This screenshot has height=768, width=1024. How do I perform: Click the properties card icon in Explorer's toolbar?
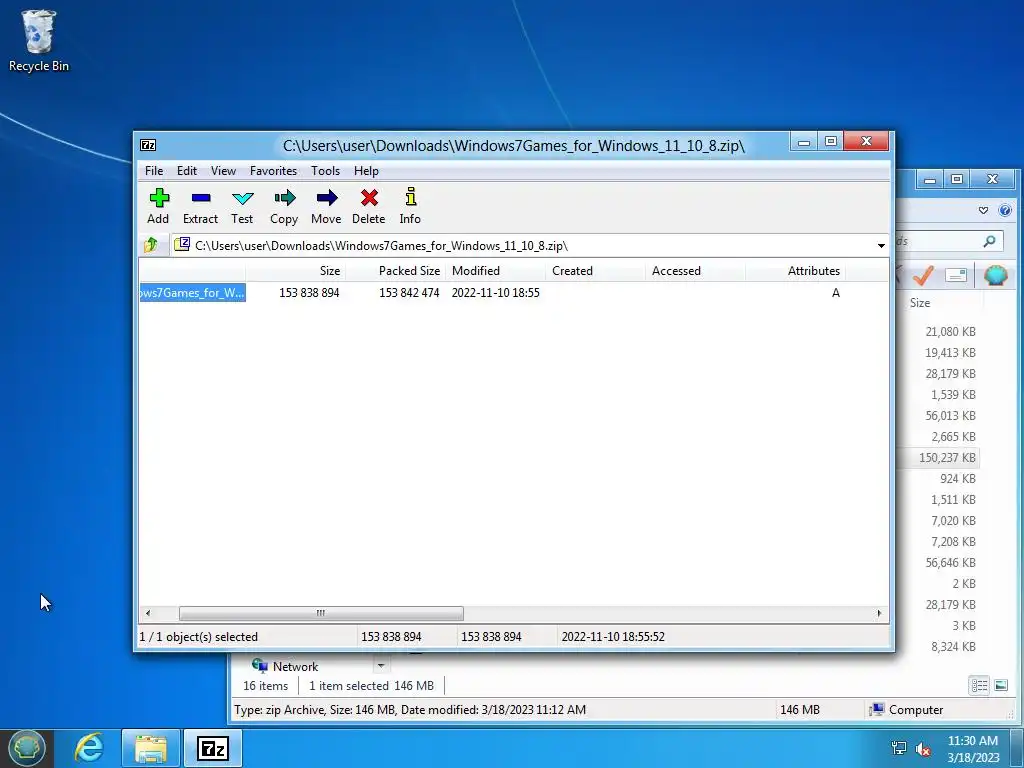click(956, 276)
